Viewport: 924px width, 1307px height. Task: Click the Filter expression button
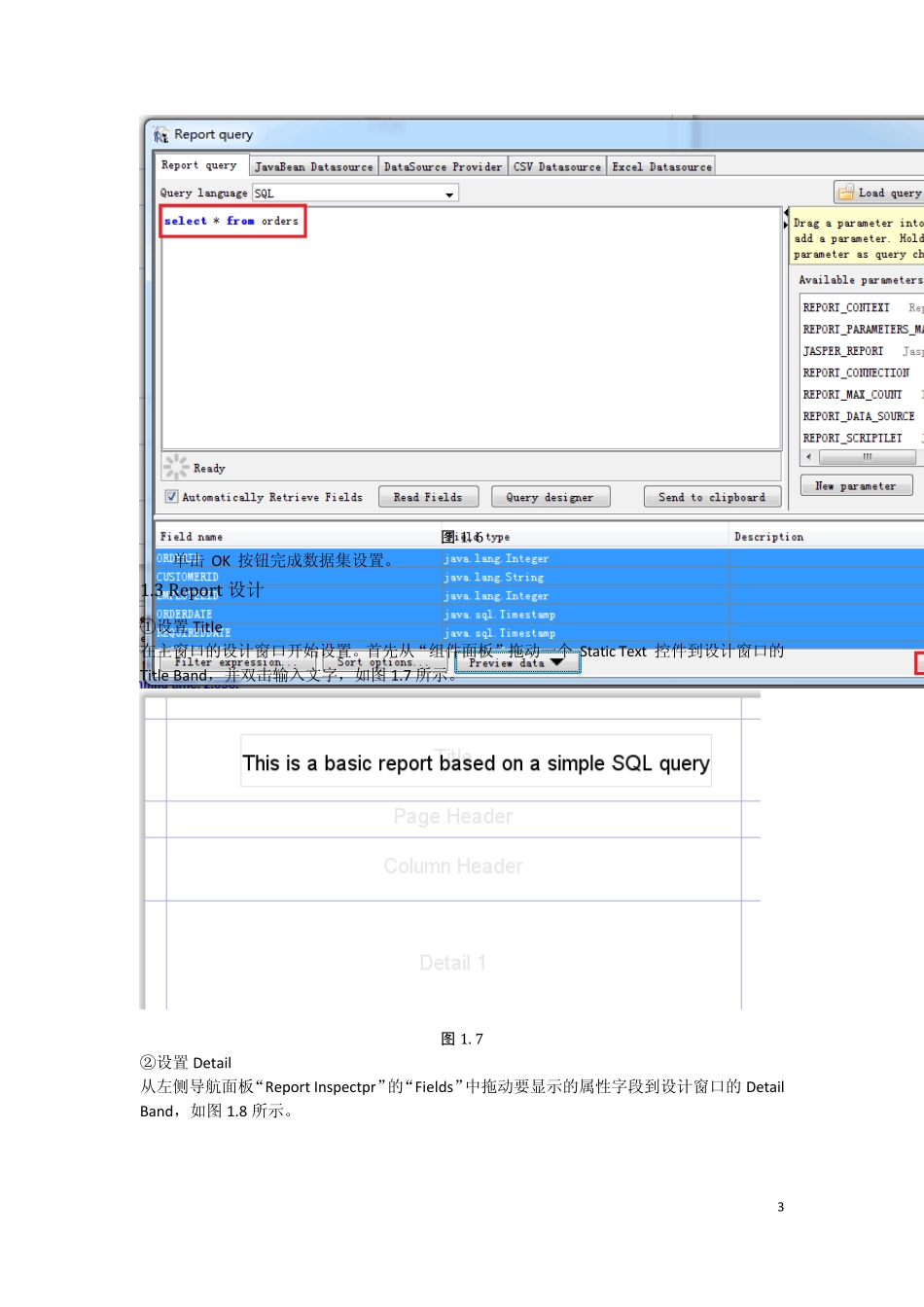[236, 662]
